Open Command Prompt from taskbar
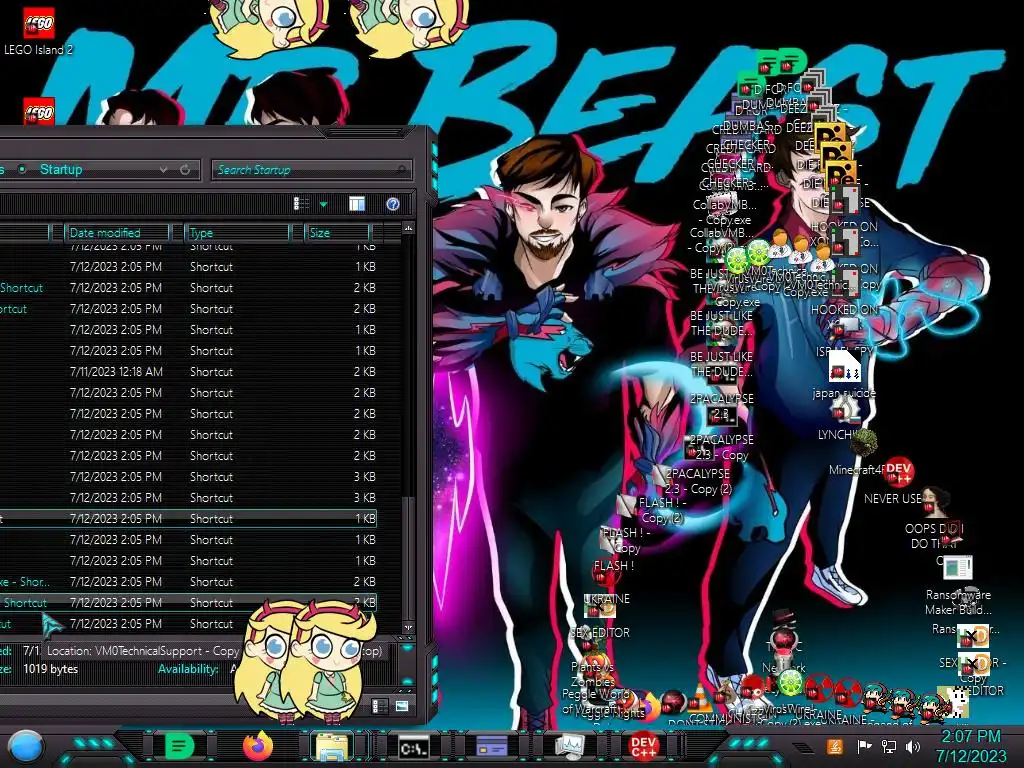 pos(414,747)
